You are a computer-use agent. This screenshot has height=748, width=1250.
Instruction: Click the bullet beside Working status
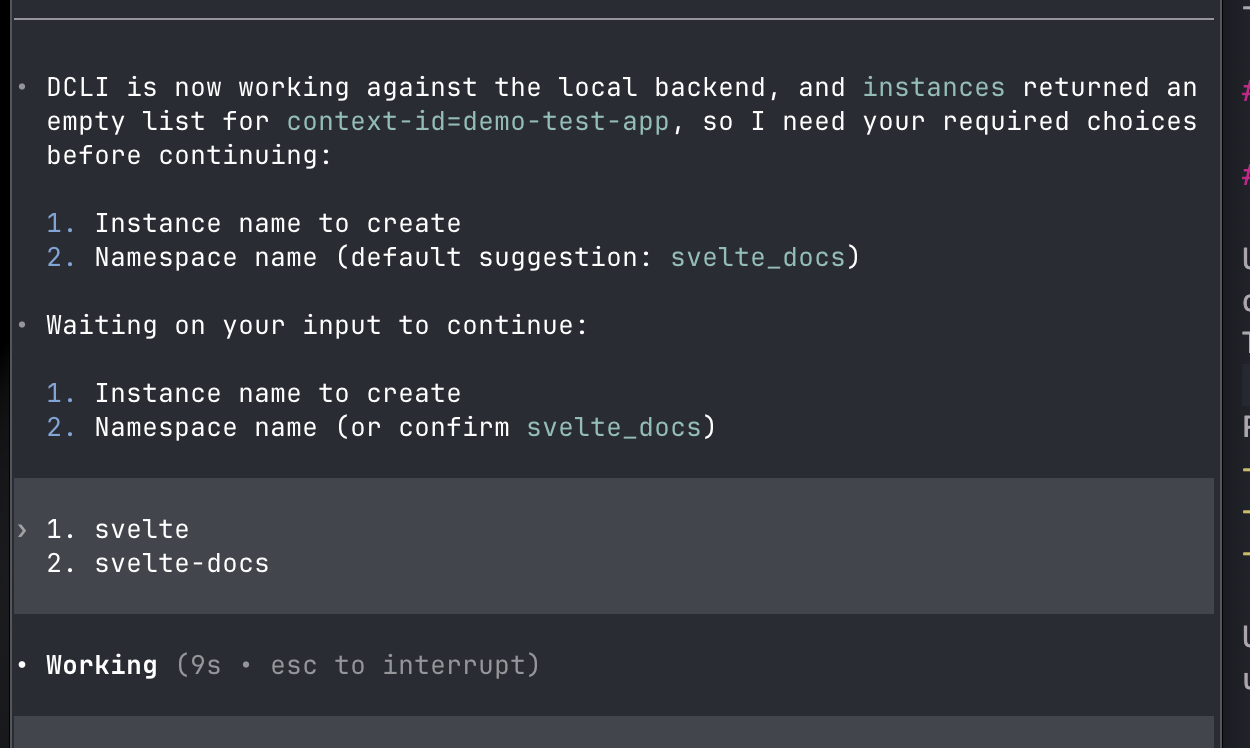click(22, 665)
